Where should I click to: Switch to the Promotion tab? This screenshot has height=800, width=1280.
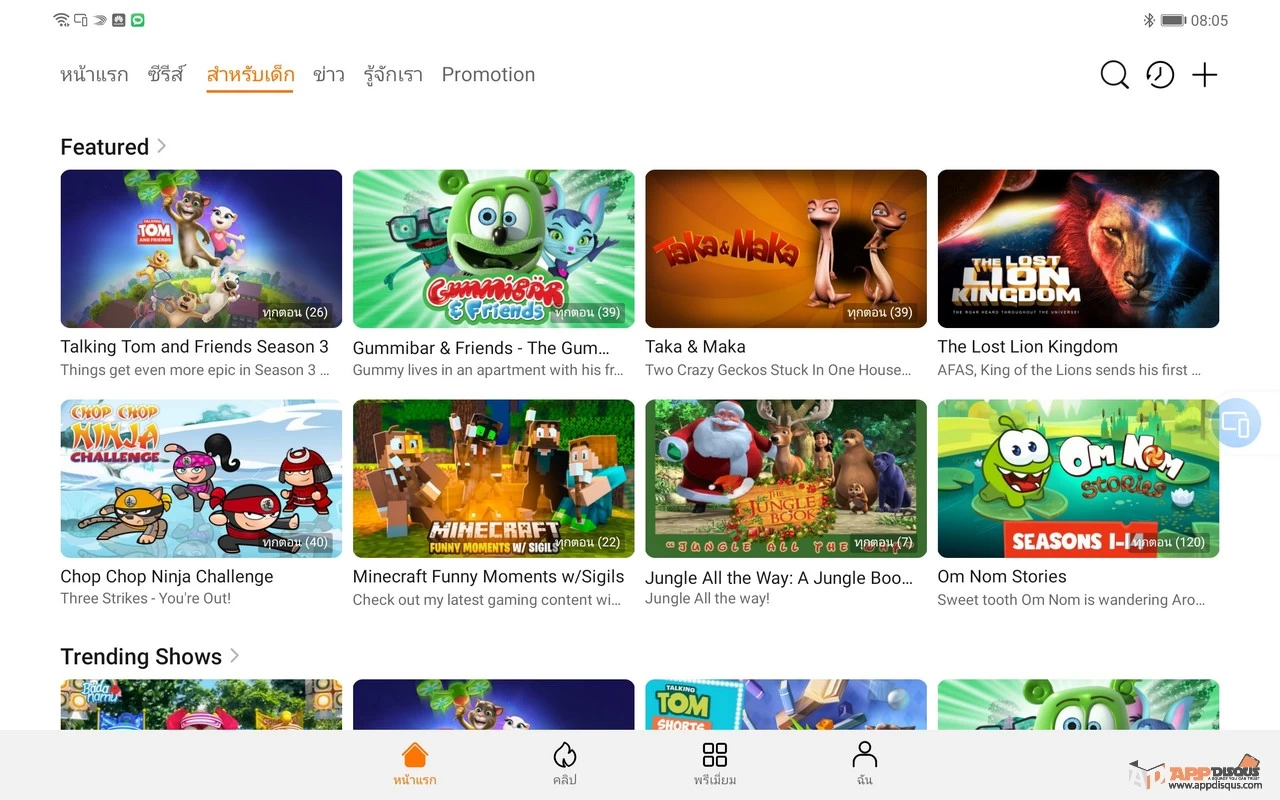tap(488, 75)
